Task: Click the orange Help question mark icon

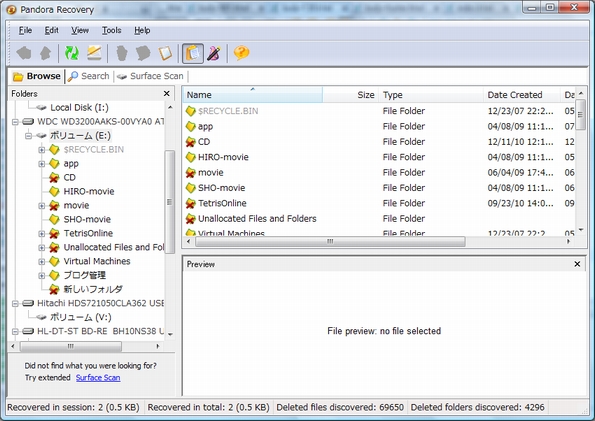Action: (241, 53)
